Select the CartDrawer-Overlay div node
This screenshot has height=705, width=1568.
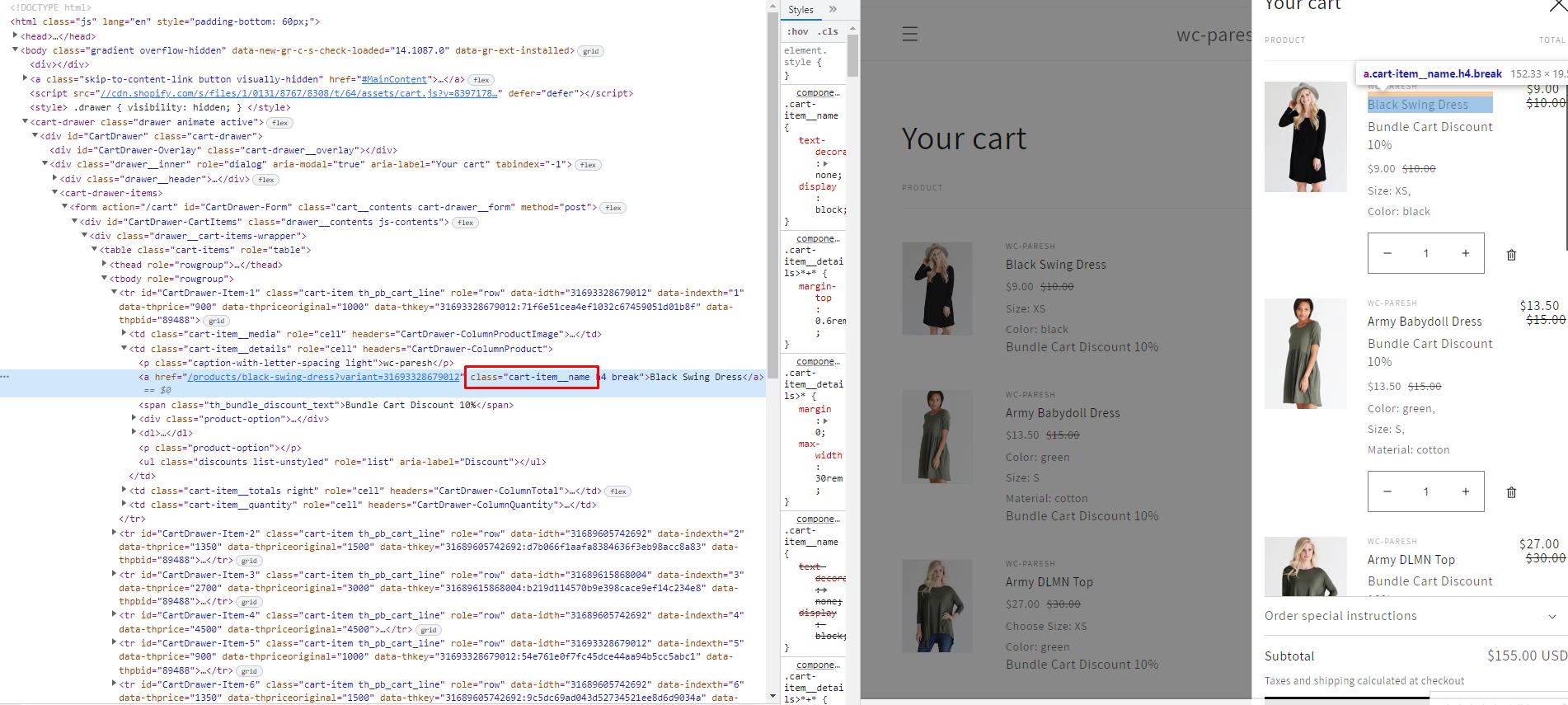click(223, 150)
